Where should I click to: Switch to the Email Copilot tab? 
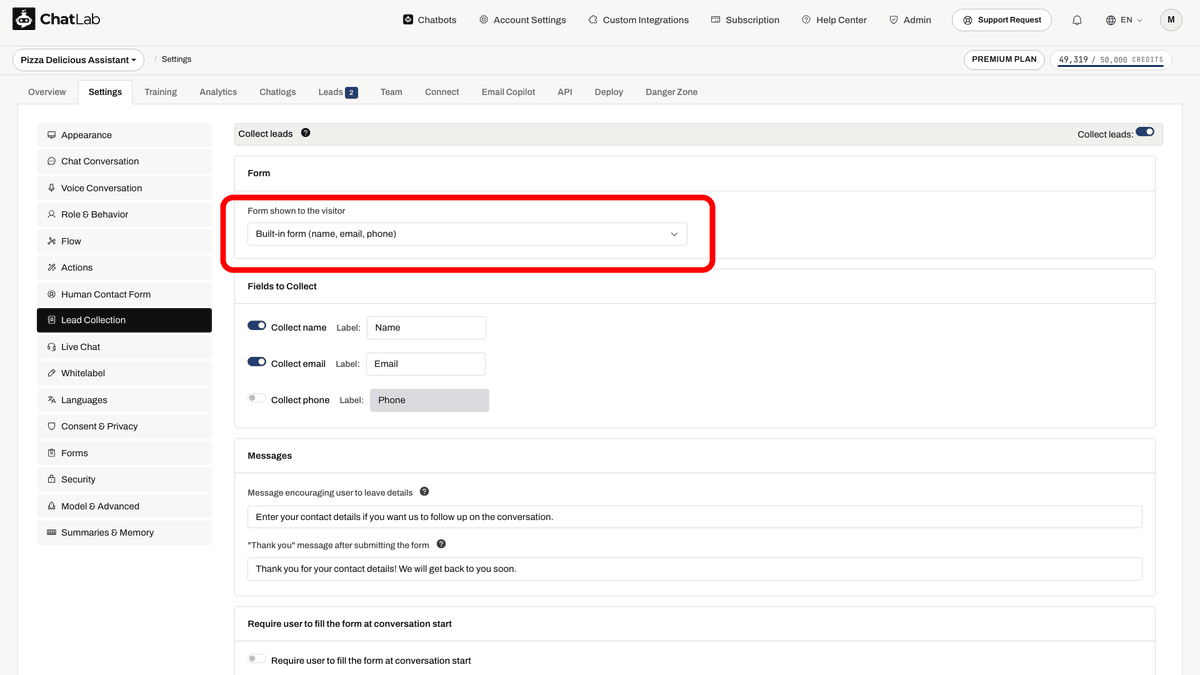pos(508,92)
